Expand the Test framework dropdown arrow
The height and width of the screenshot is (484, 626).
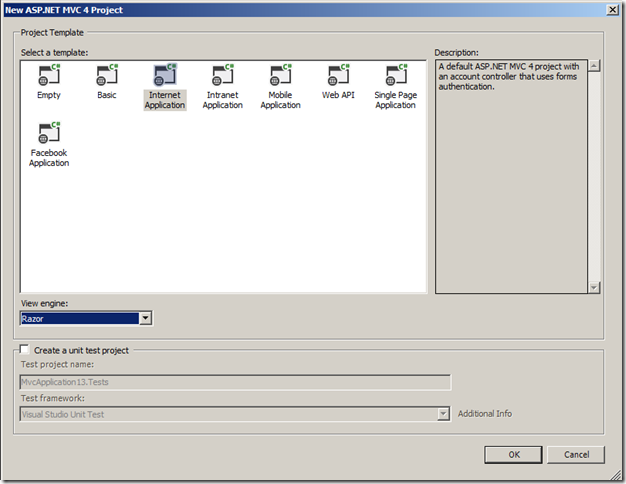(x=443, y=414)
